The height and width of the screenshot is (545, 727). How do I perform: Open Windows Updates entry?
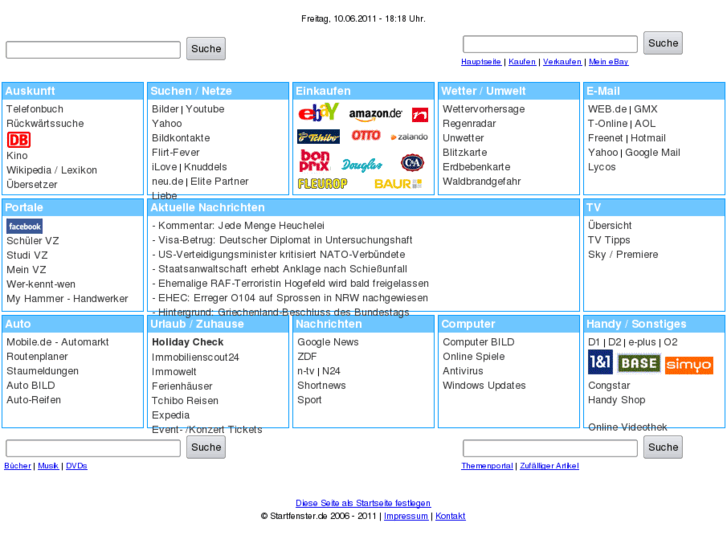(x=484, y=385)
